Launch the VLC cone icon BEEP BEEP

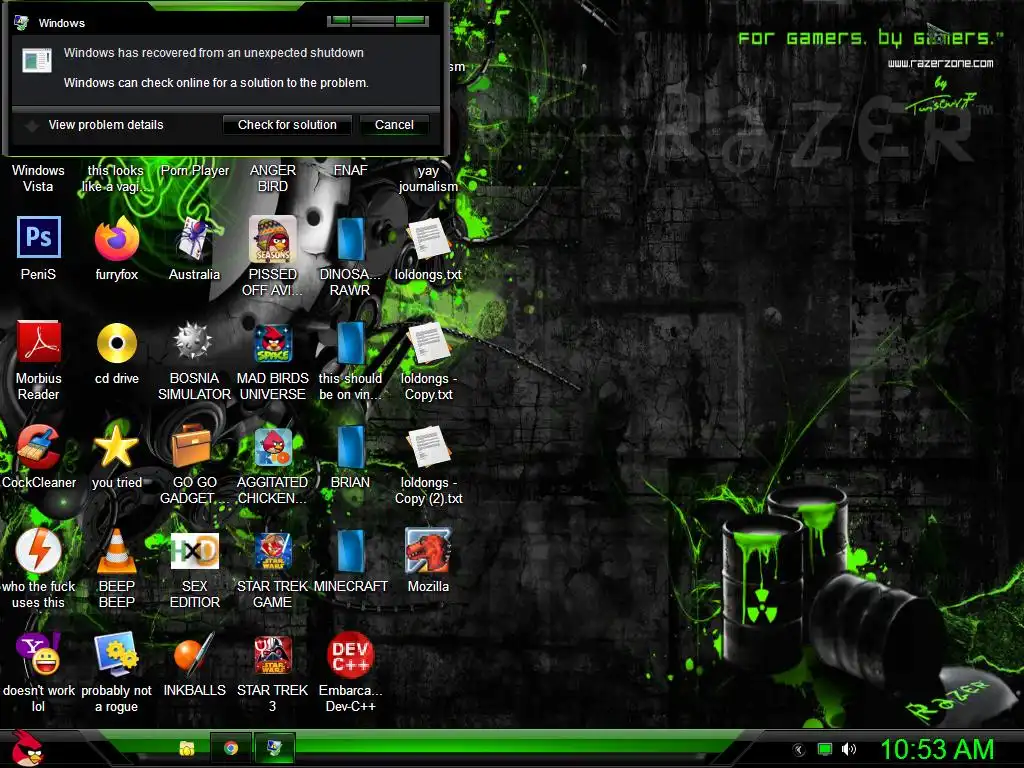[x=116, y=551]
